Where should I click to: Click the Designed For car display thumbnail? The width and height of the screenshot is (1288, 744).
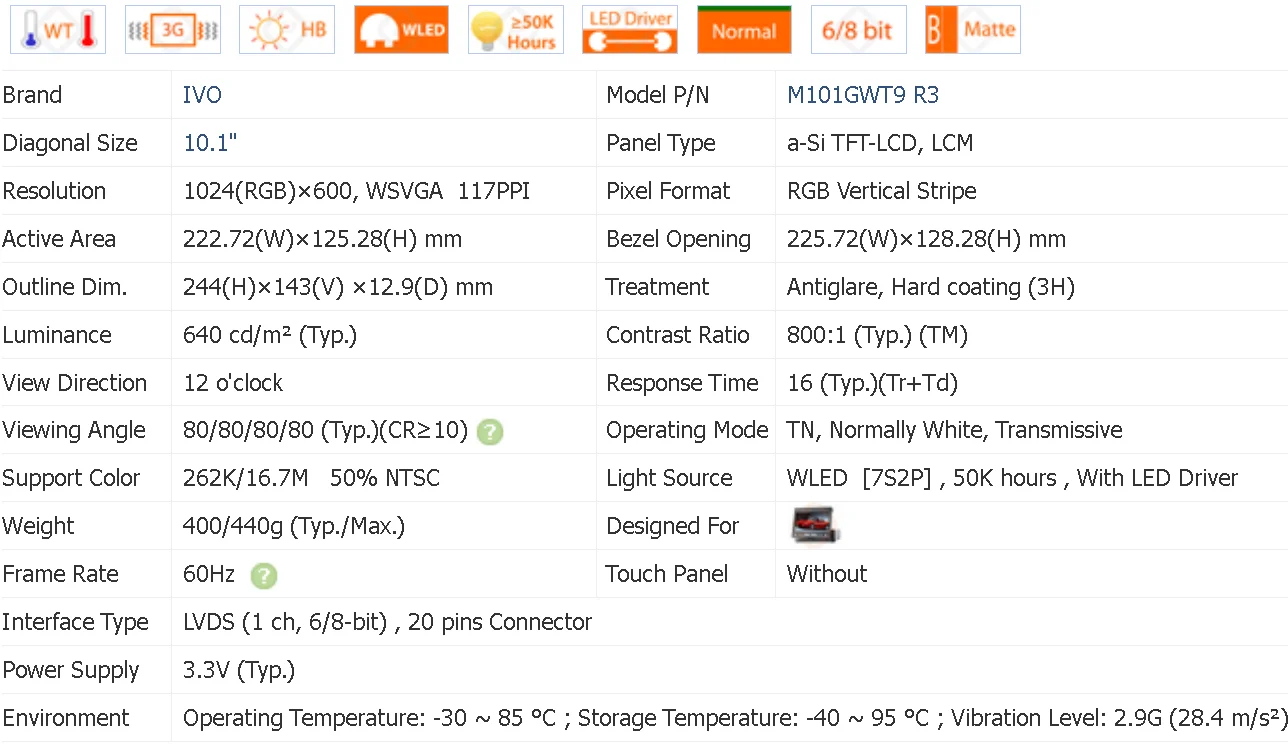814,526
